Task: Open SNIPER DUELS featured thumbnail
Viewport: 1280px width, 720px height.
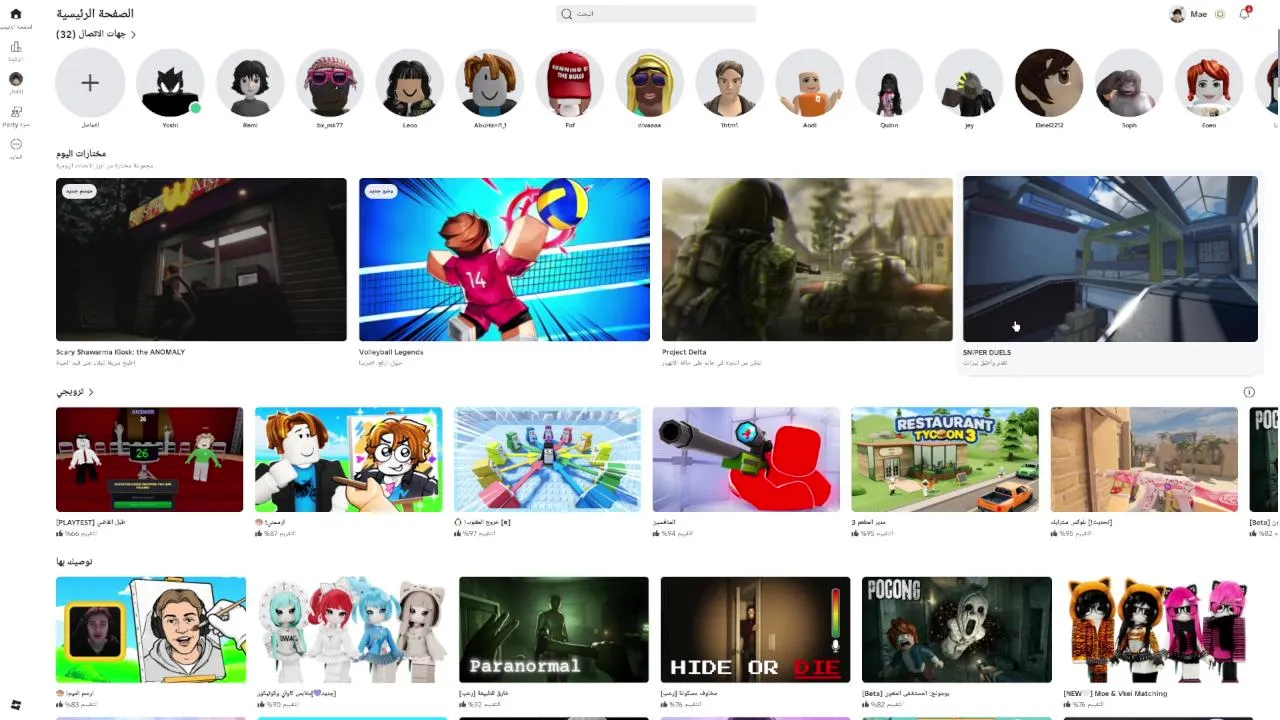Action: pyautogui.click(x=1110, y=259)
